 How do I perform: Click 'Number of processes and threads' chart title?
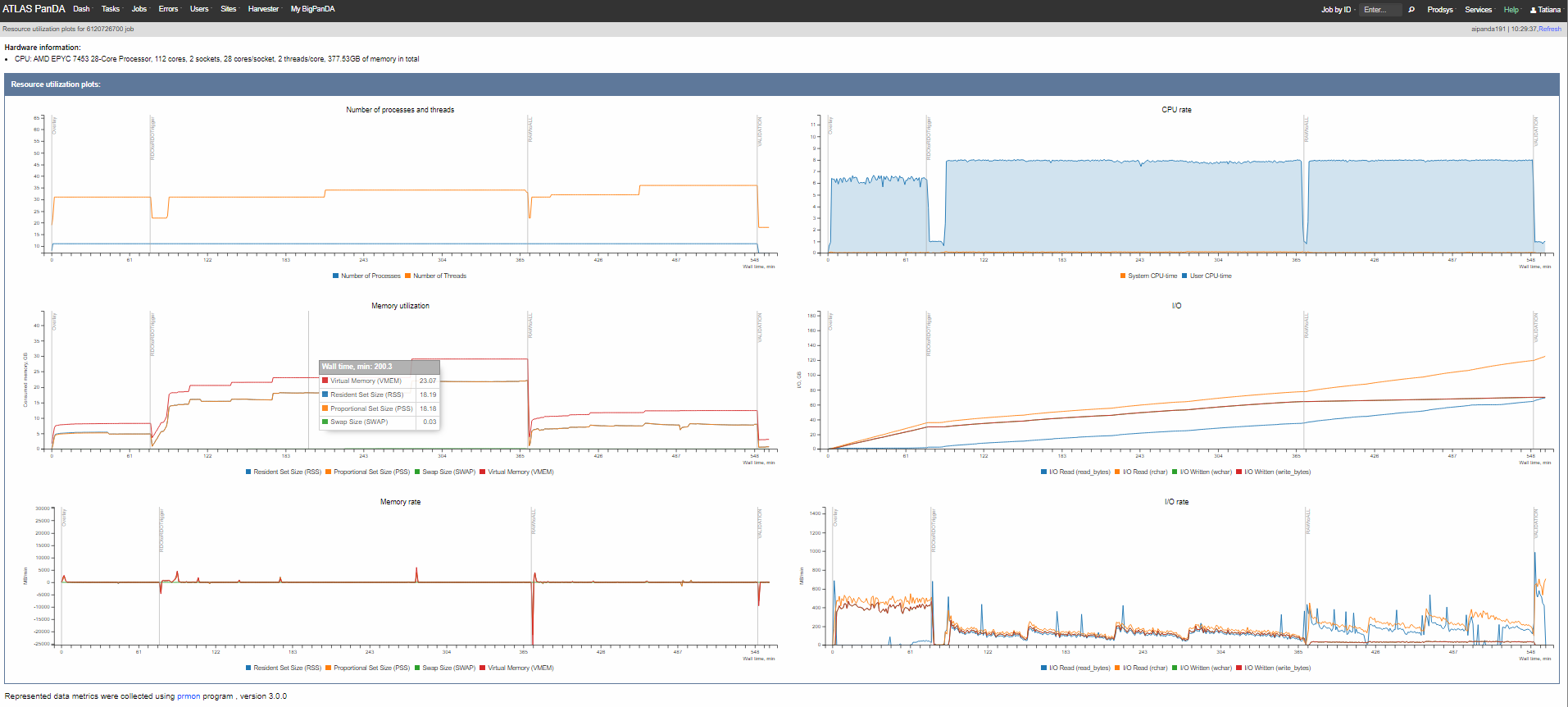coord(400,110)
